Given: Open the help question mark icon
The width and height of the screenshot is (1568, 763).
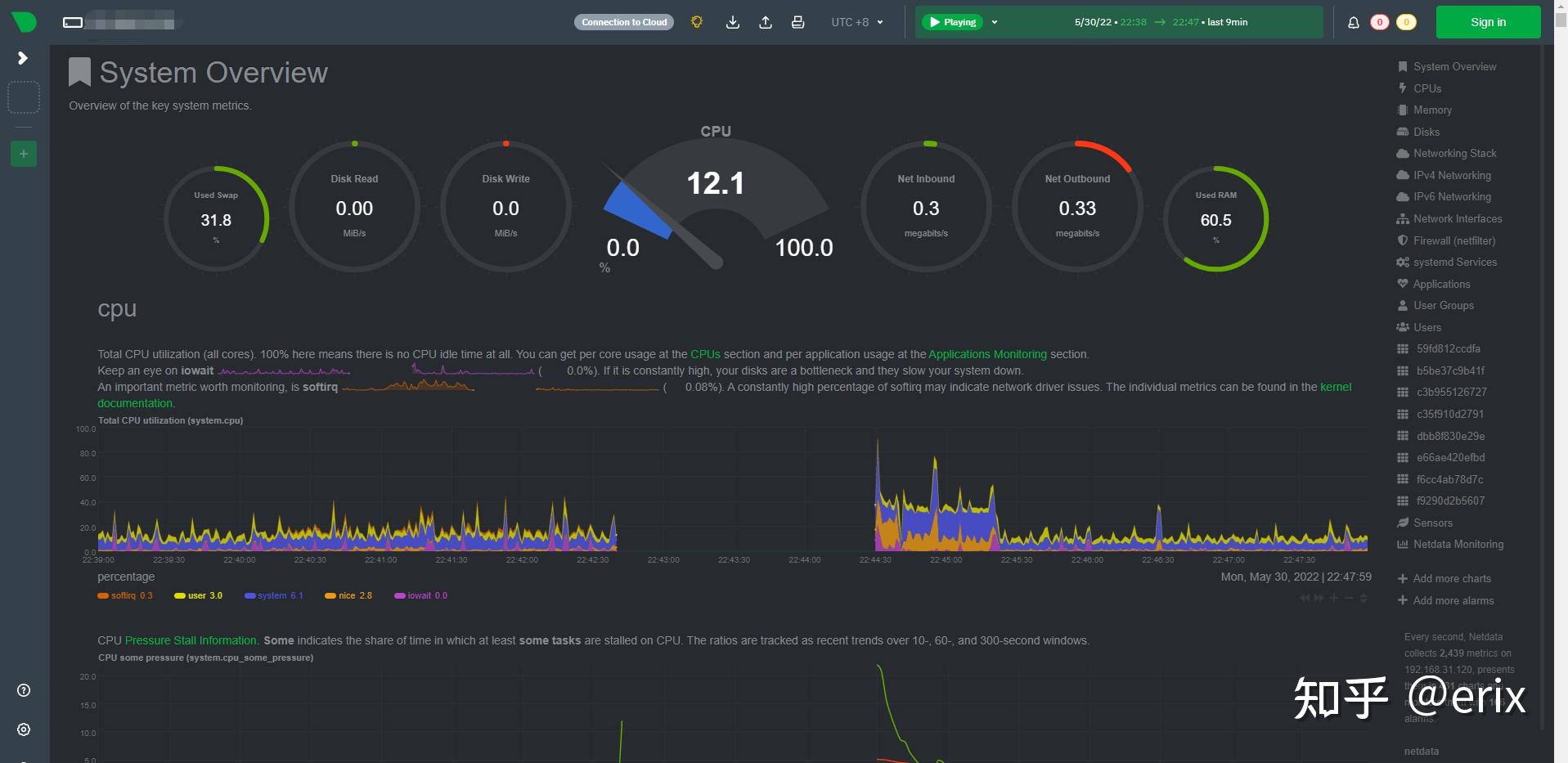Looking at the screenshot, I should (24, 690).
